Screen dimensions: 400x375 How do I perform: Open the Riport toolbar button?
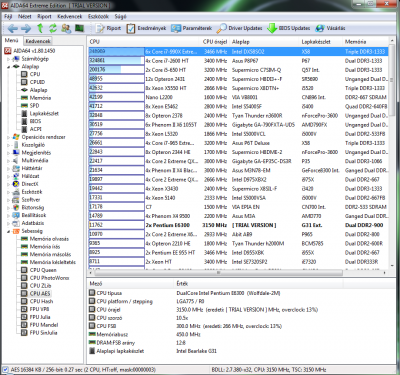click(109, 28)
